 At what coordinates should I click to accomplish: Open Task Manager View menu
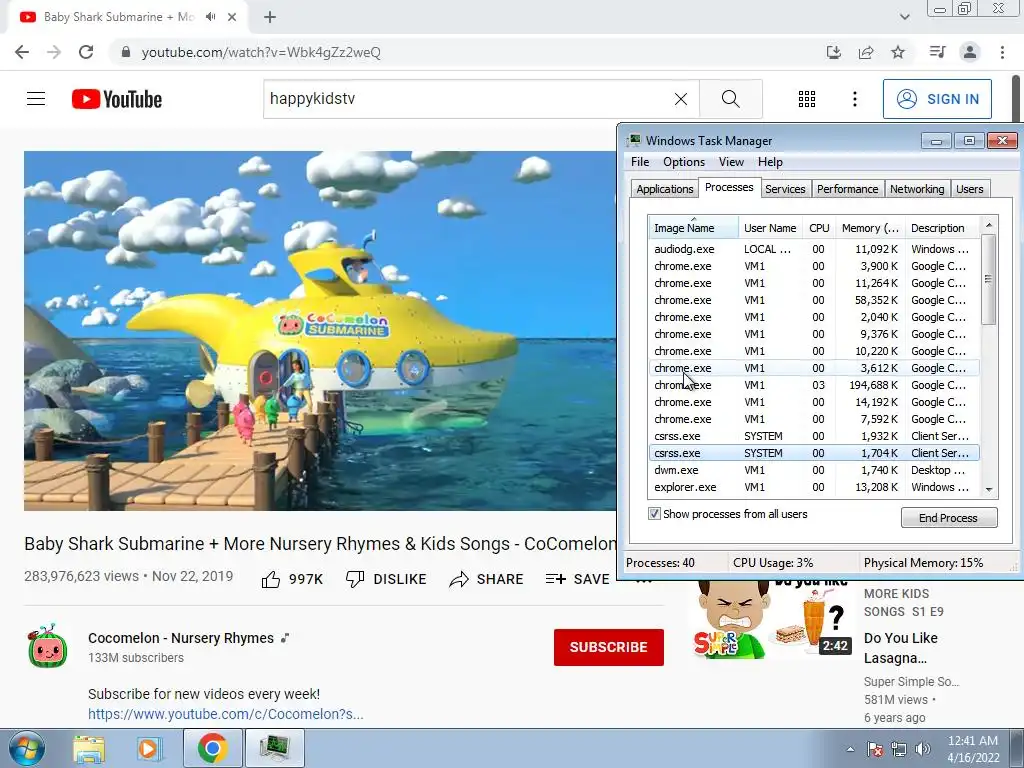(731, 162)
